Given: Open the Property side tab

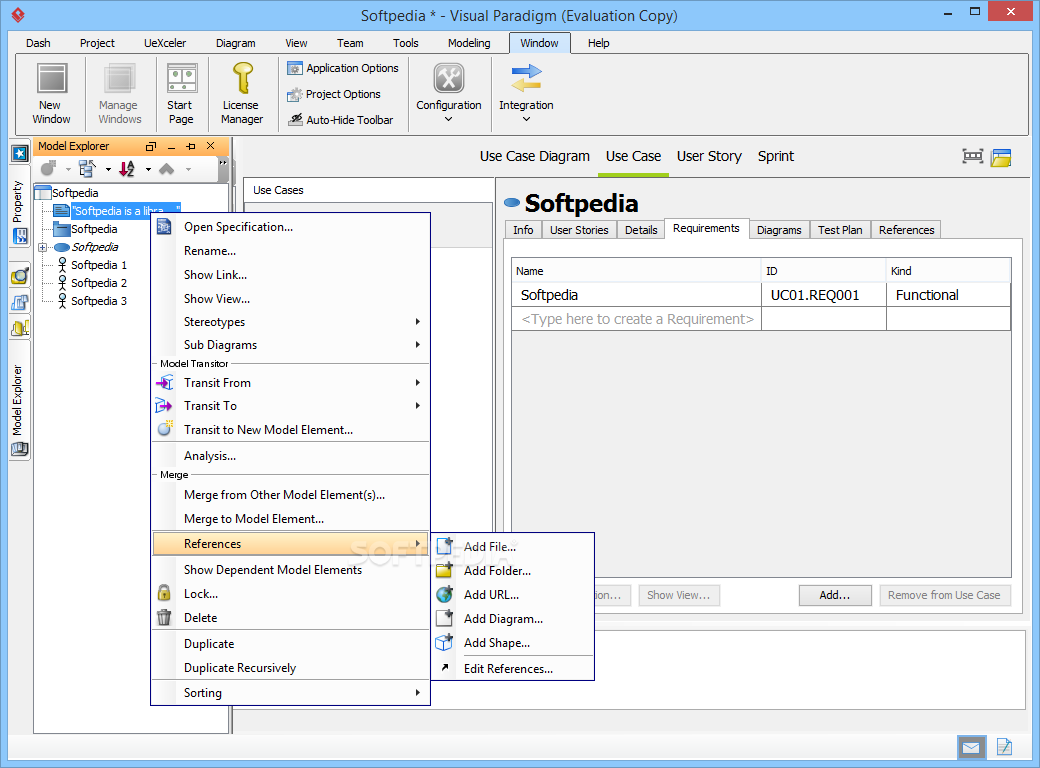Looking at the screenshot, I should (x=19, y=202).
